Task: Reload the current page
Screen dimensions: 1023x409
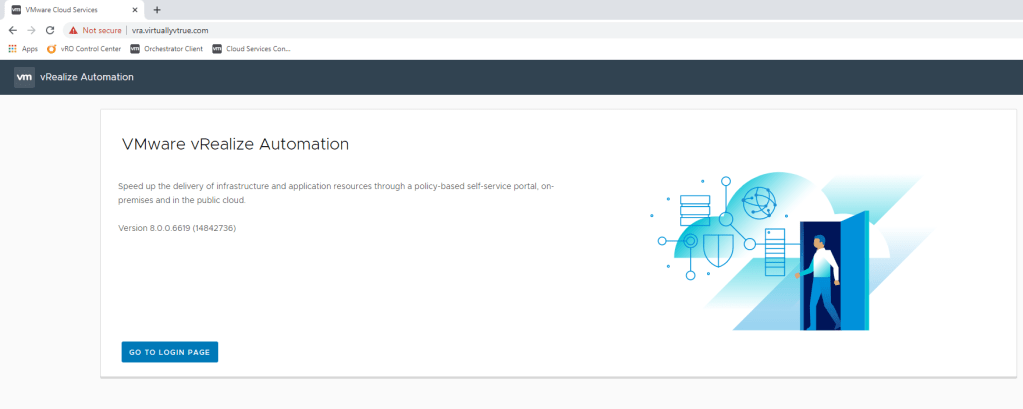Action: click(x=50, y=30)
